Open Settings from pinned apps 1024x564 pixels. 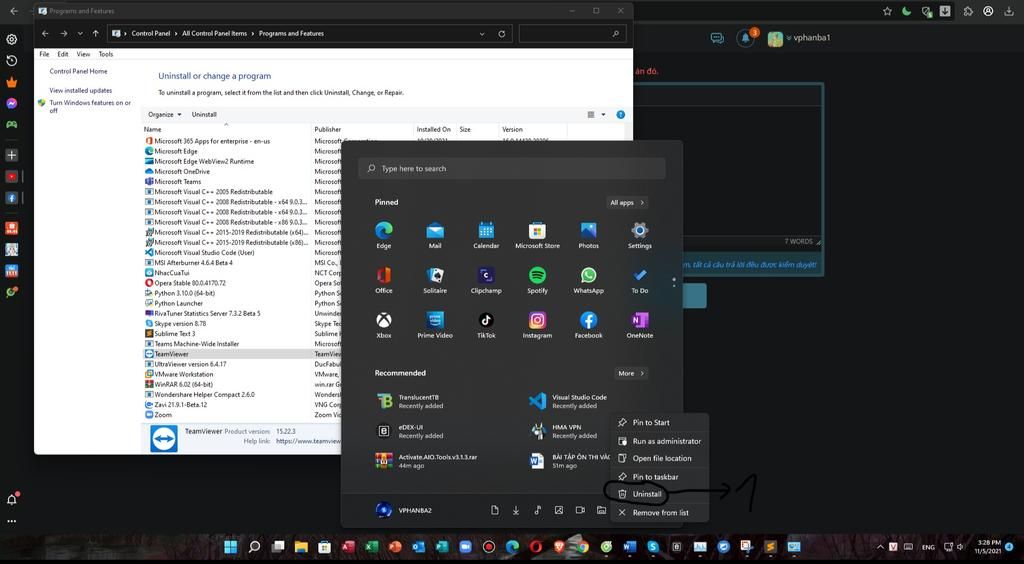click(x=639, y=235)
